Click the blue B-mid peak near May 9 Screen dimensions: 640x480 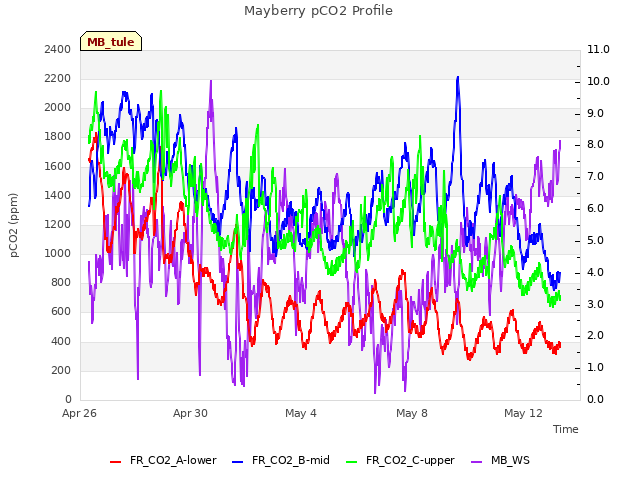pyautogui.click(x=458, y=78)
